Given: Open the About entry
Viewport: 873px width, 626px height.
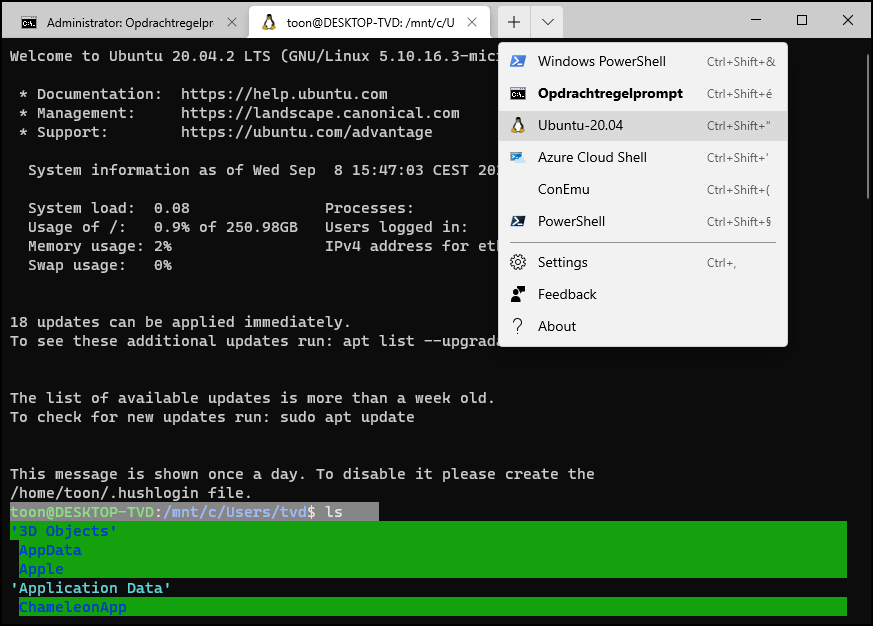Looking at the screenshot, I should 643,326.
